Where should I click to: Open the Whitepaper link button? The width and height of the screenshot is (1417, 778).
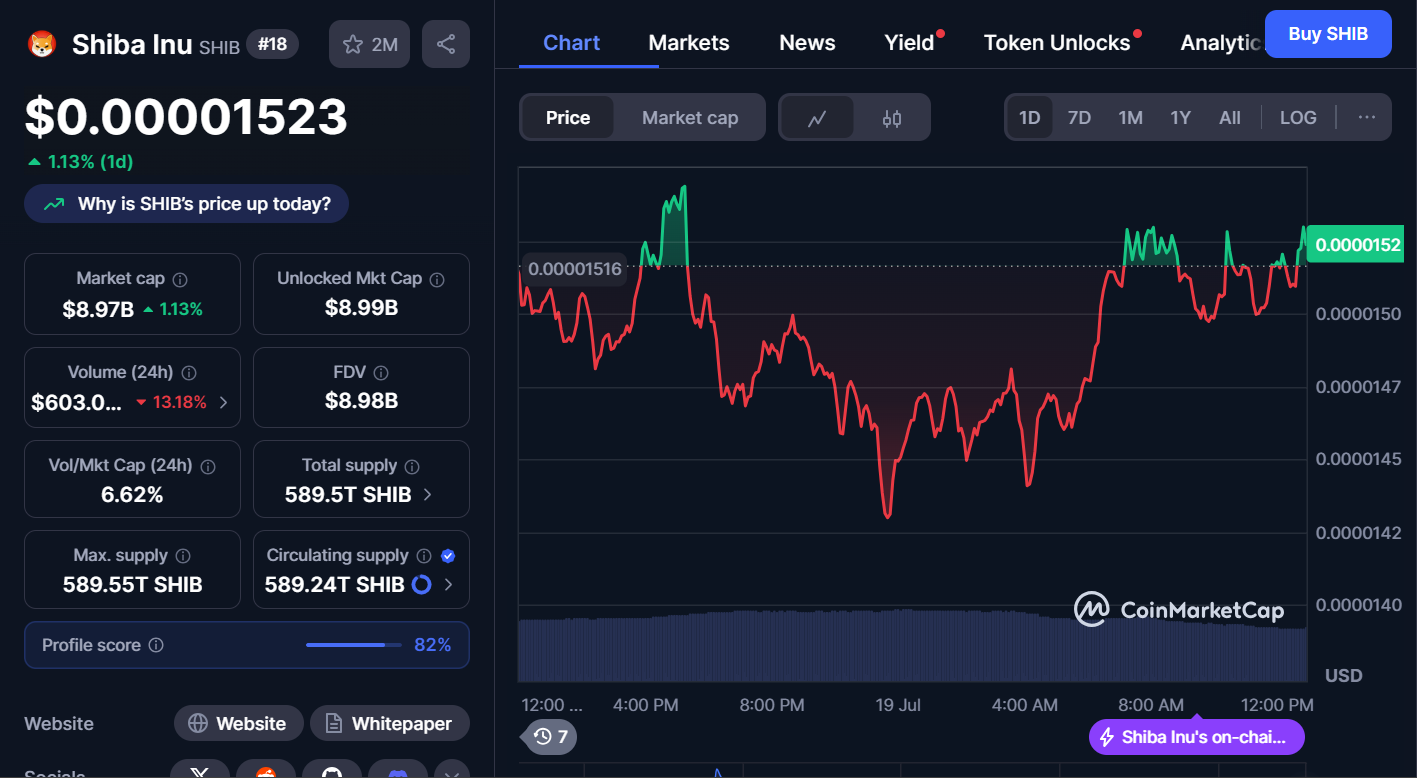click(390, 723)
